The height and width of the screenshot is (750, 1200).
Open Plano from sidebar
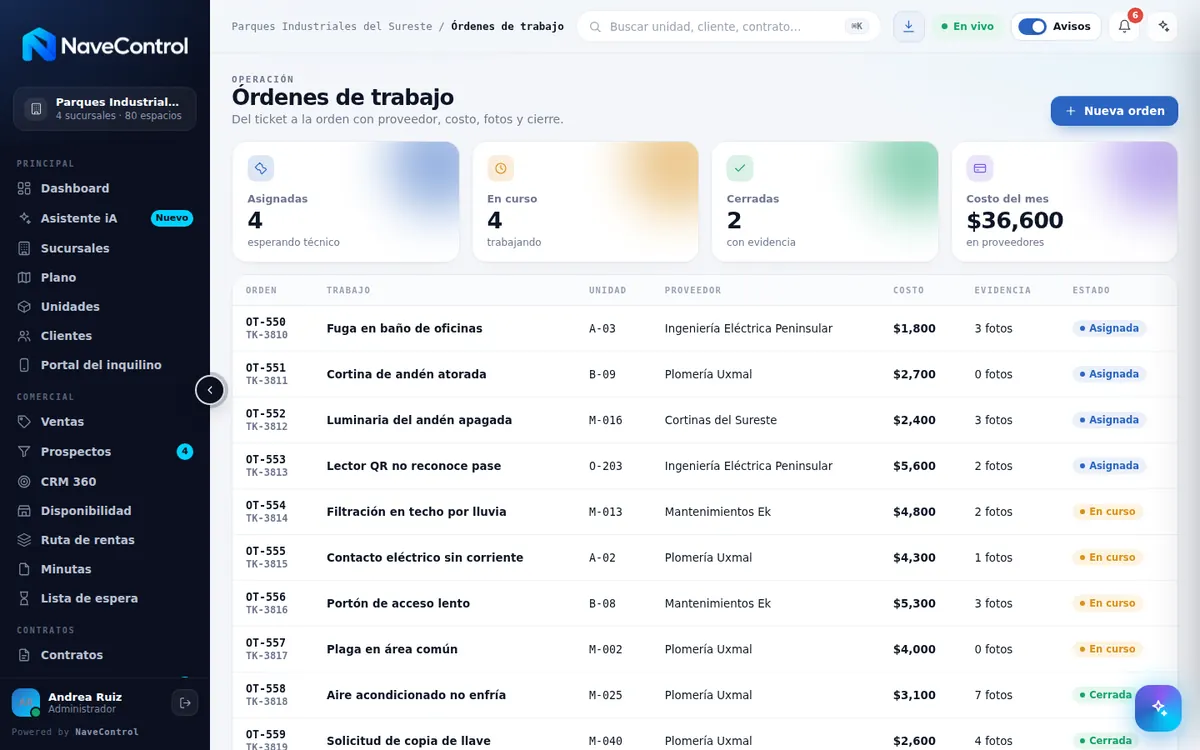(105, 277)
